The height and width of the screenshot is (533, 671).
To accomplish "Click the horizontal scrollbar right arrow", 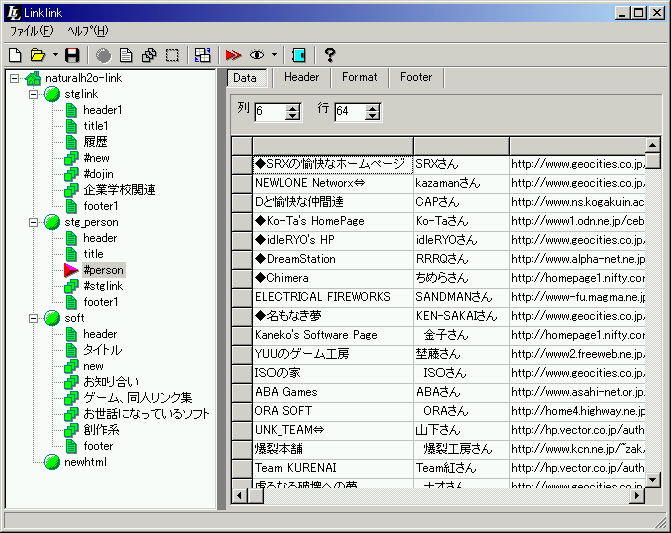I will (x=638, y=496).
